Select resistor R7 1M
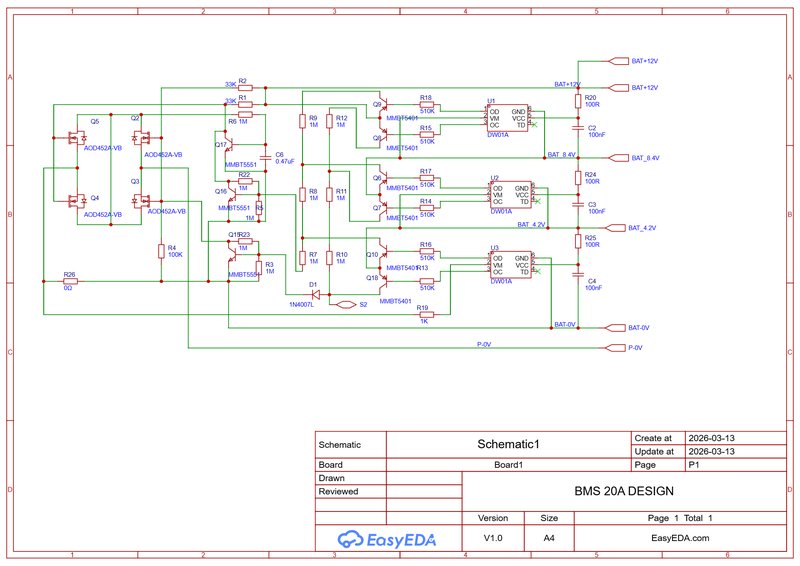 [x=302, y=258]
